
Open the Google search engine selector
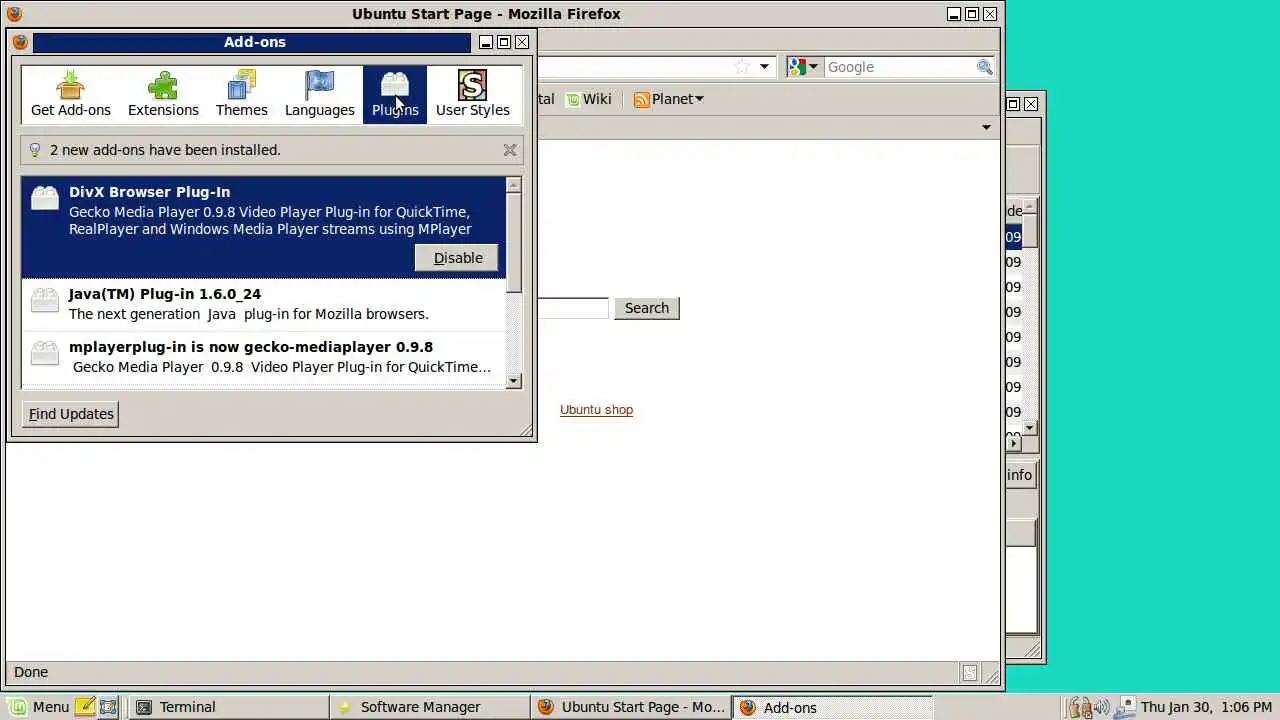[x=803, y=67]
